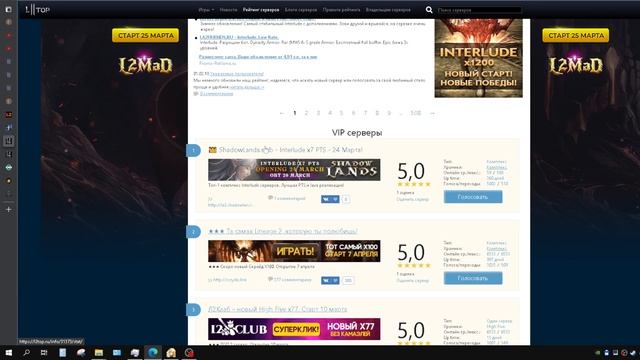Open the Mail app on the taskbar

pos(117,353)
